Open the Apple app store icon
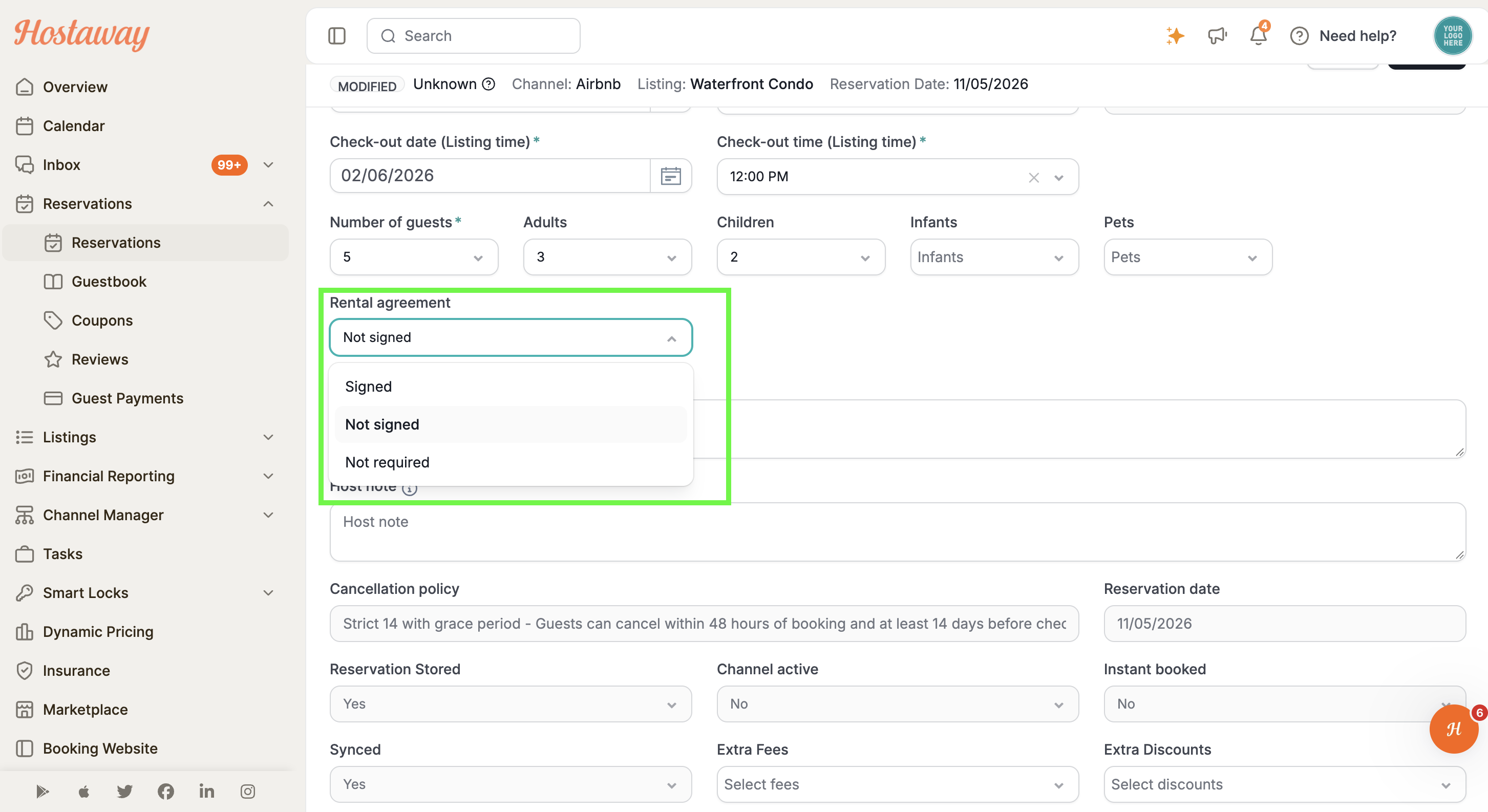Image resolution: width=1488 pixels, height=812 pixels. pyautogui.click(x=84, y=791)
